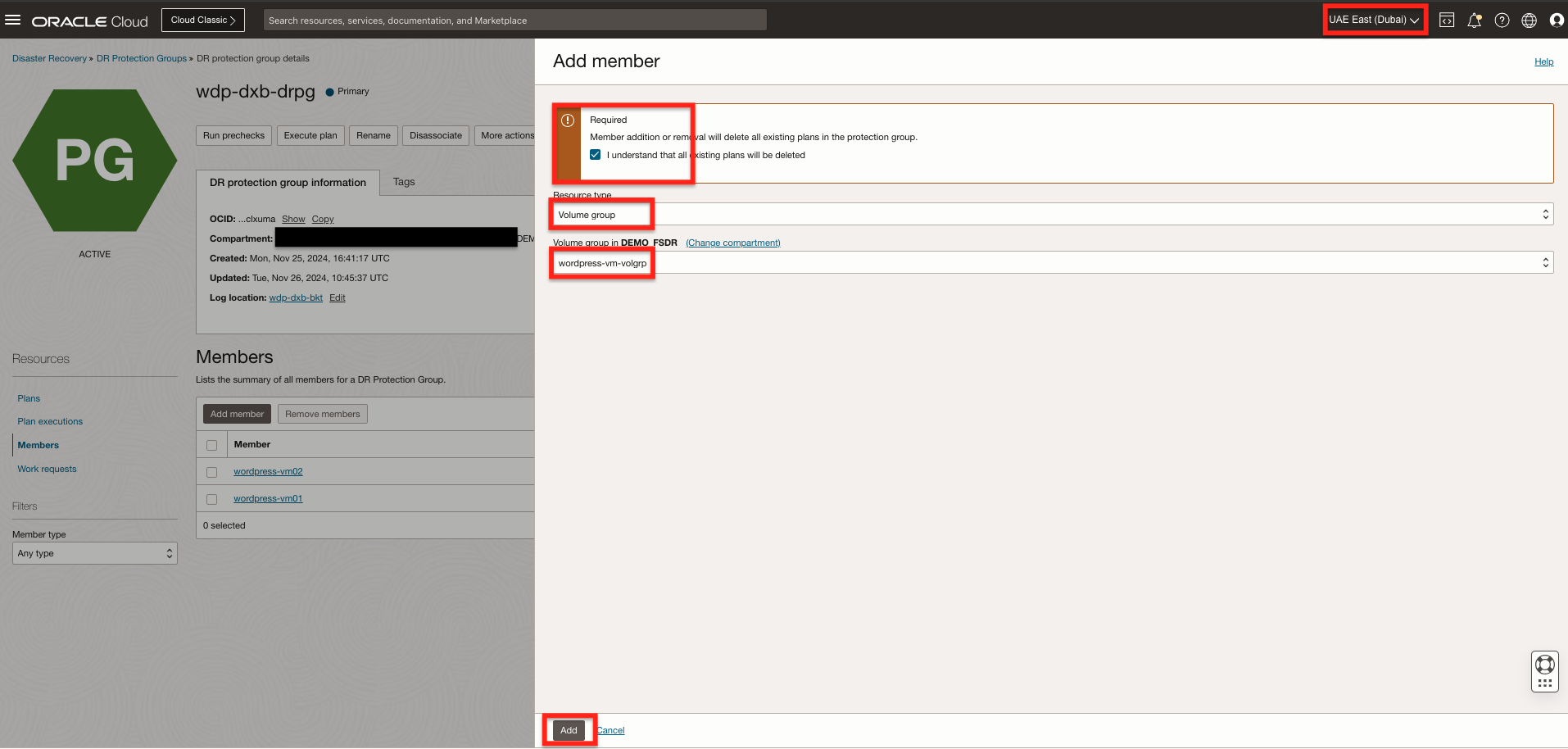Go to DR Protection Groups breadcrumb
Screen dimensions: 1568x749
142,58
